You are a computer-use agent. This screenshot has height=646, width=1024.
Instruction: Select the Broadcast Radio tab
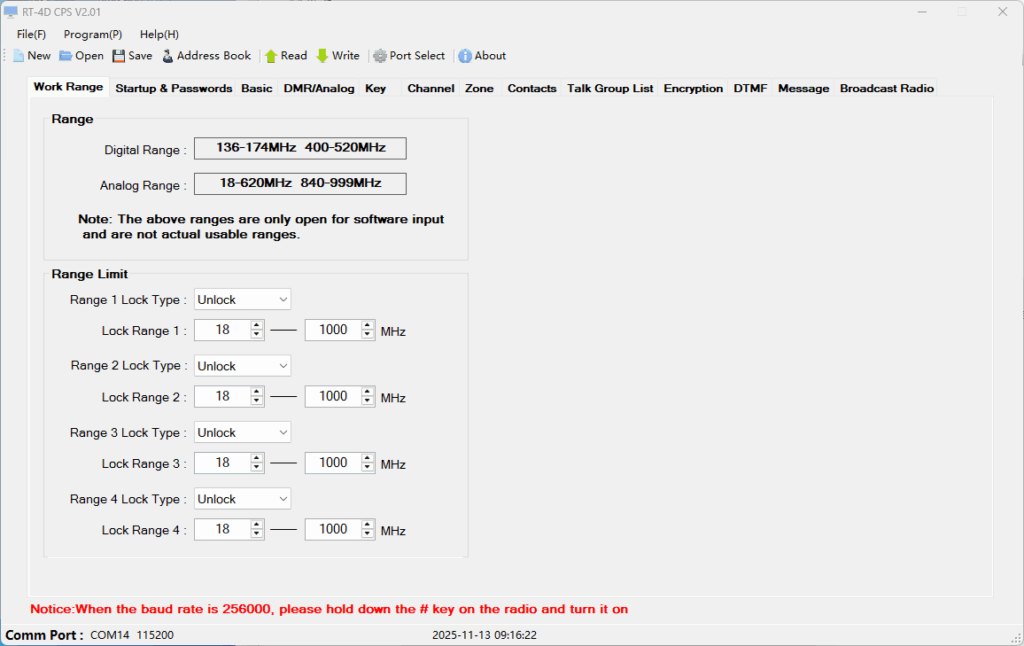pyautogui.click(x=886, y=88)
